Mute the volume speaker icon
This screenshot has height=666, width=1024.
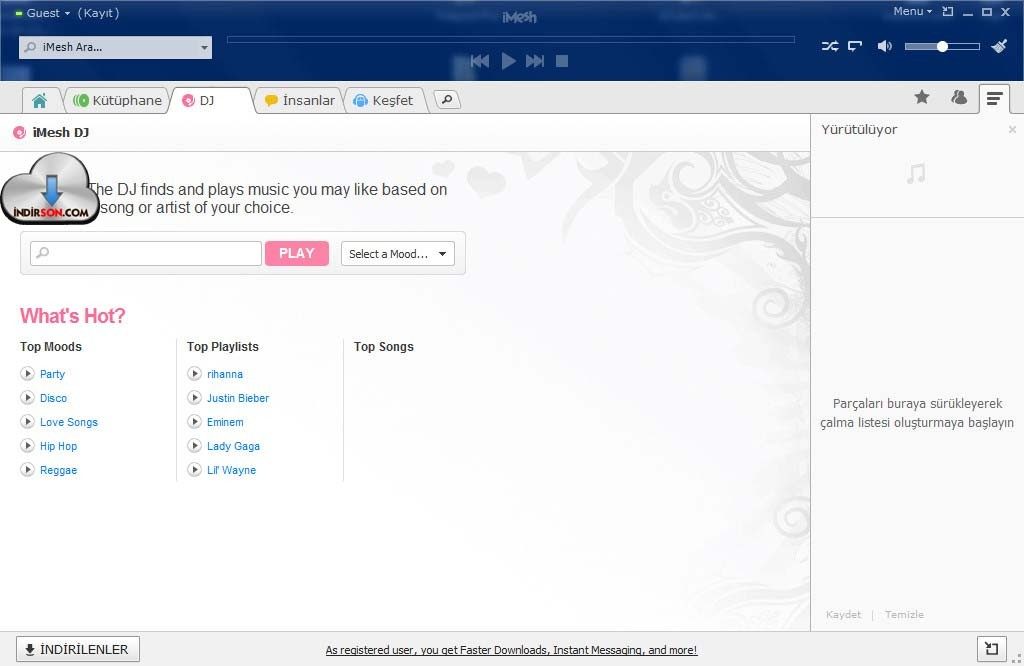pyautogui.click(x=884, y=46)
